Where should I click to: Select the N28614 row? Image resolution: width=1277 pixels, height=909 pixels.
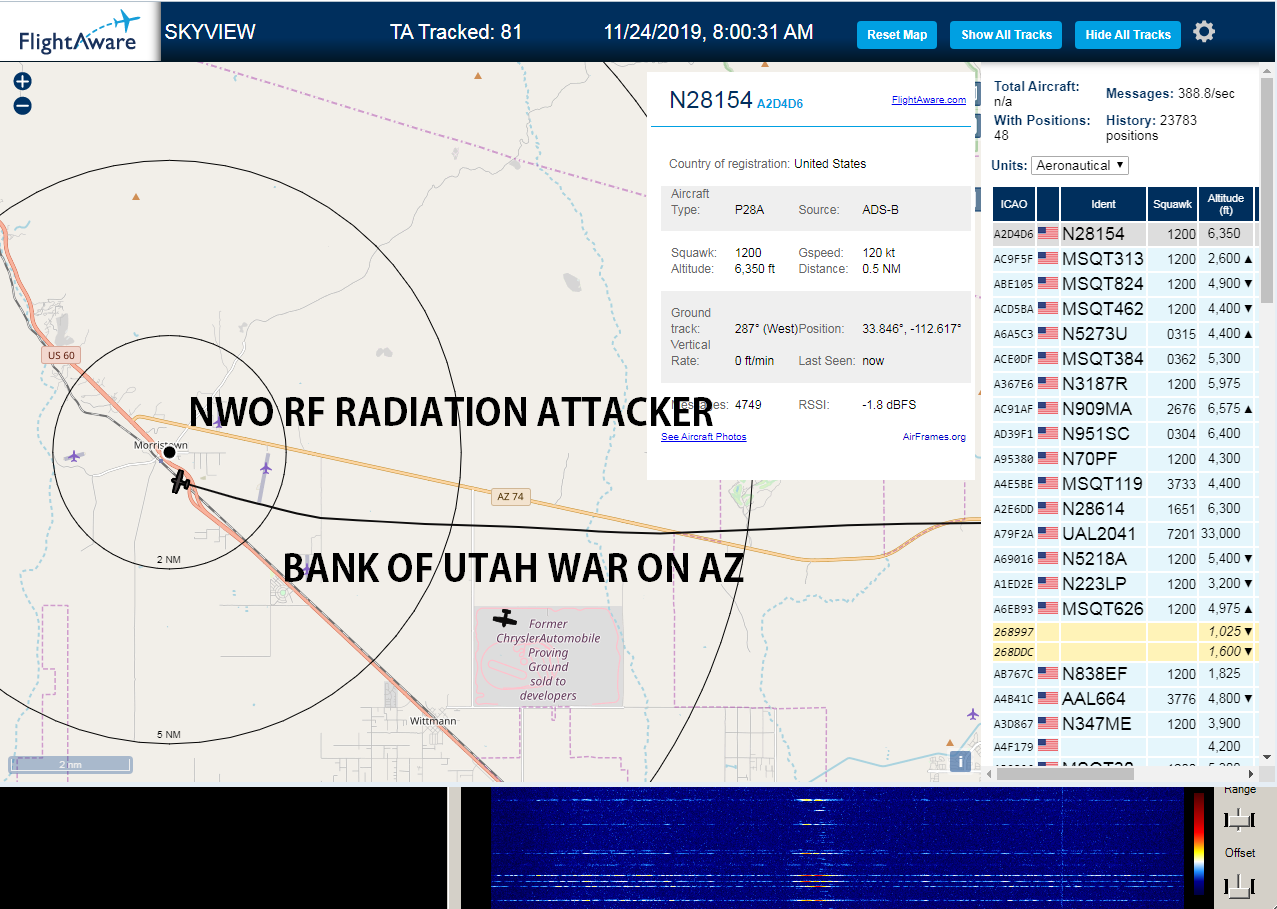pos(1124,509)
